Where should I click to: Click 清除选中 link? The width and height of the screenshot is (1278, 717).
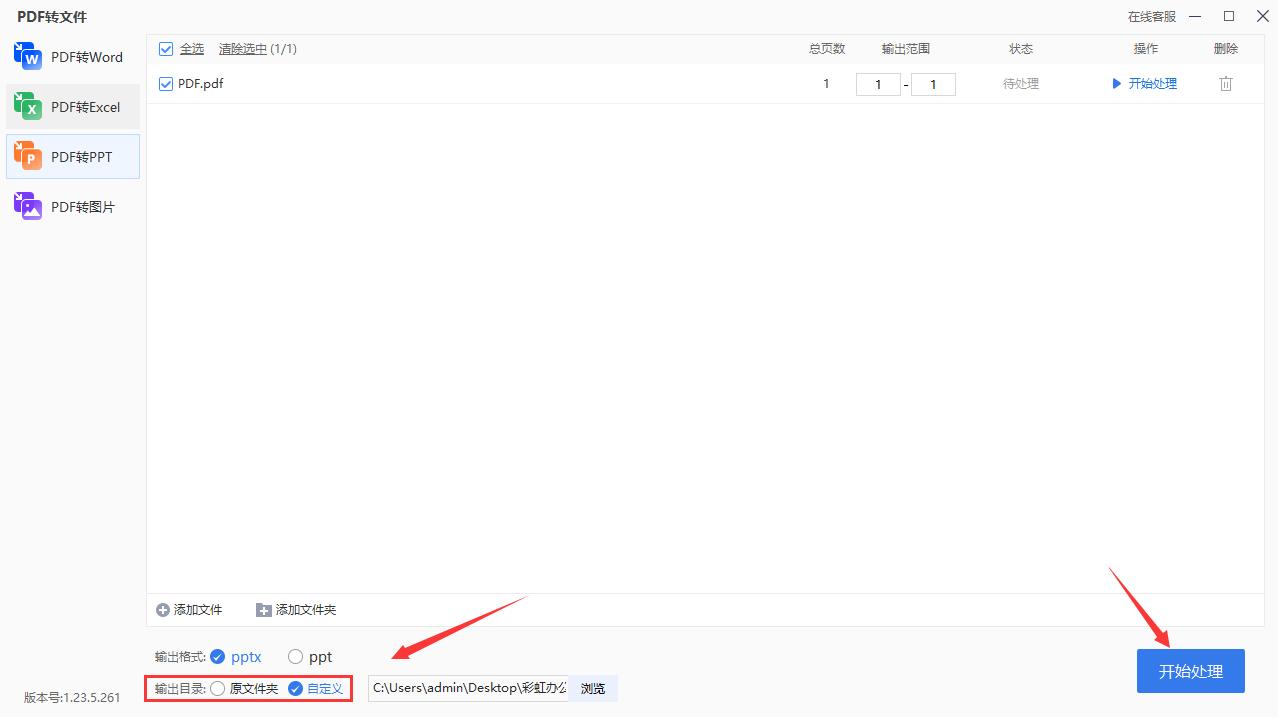(x=243, y=49)
